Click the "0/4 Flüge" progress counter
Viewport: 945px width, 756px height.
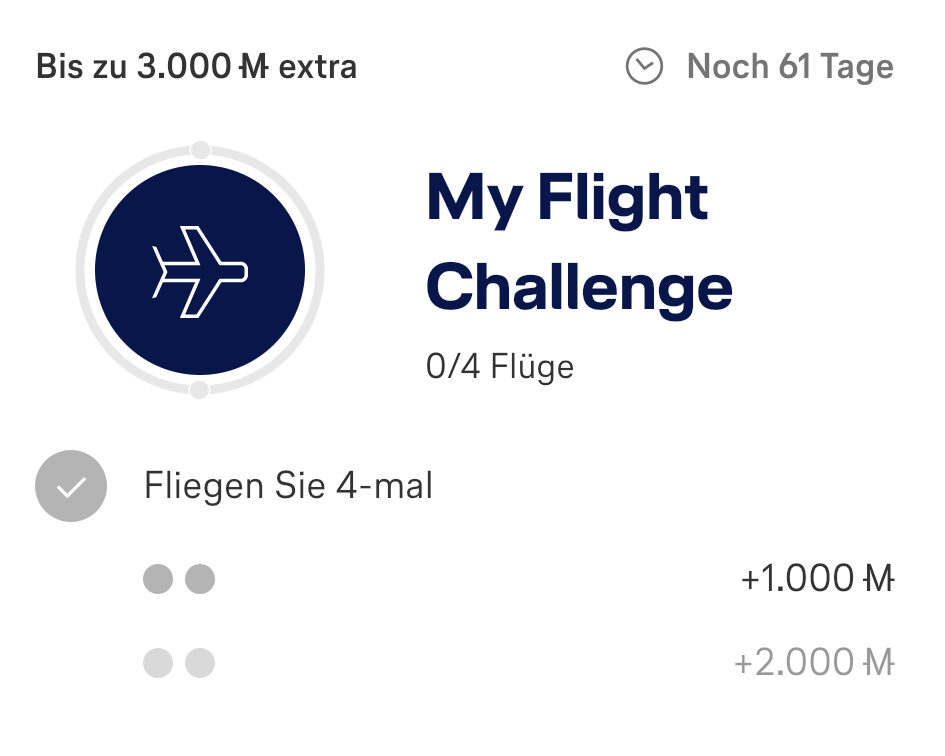(500, 366)
